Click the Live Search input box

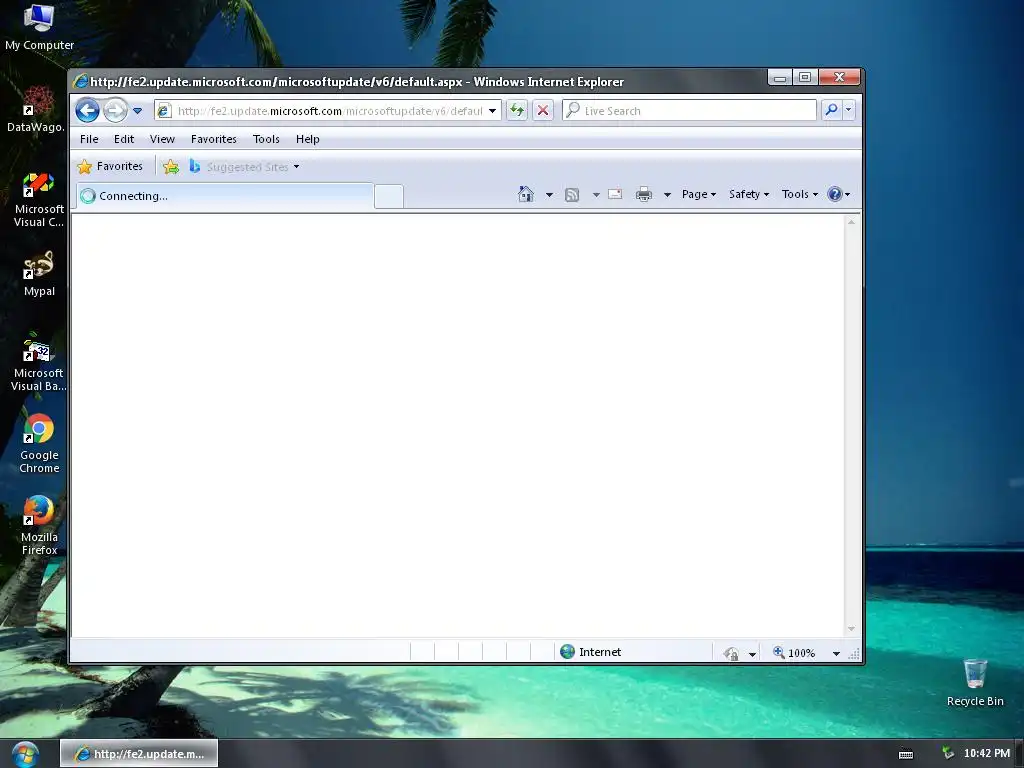pyautogui.click(x=690, y=110)
